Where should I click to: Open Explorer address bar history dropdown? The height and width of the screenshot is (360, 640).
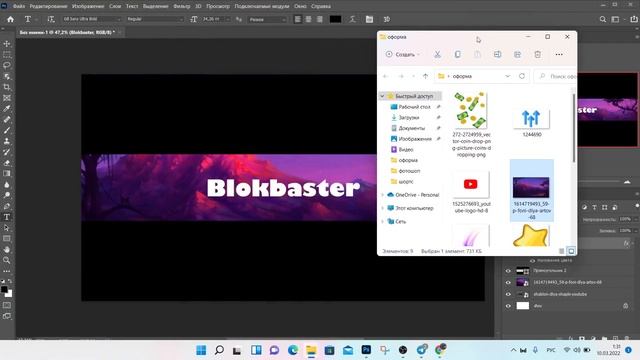[507, 76]
